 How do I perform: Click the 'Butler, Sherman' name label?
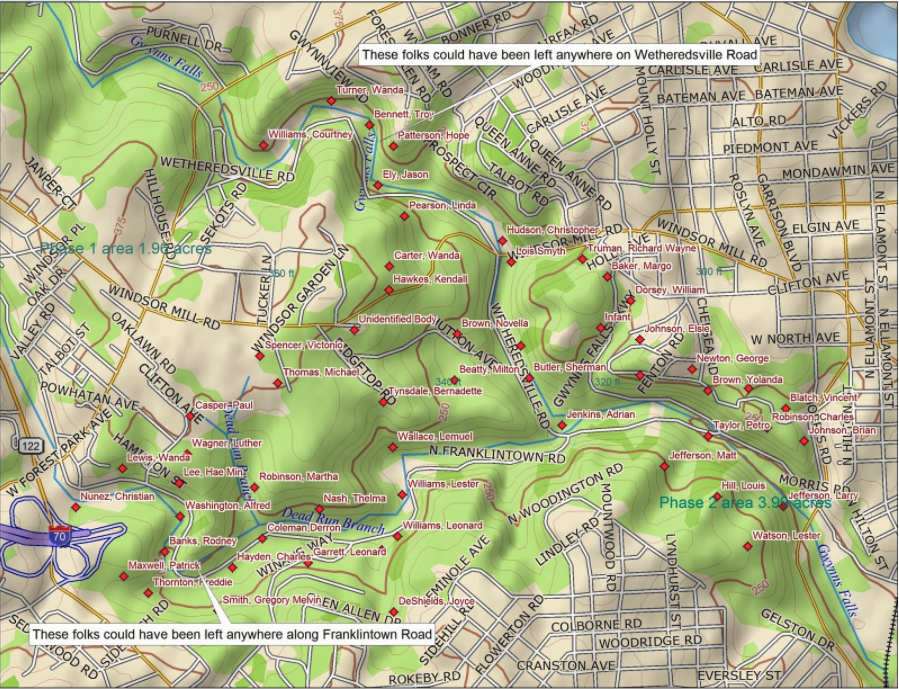569,367
